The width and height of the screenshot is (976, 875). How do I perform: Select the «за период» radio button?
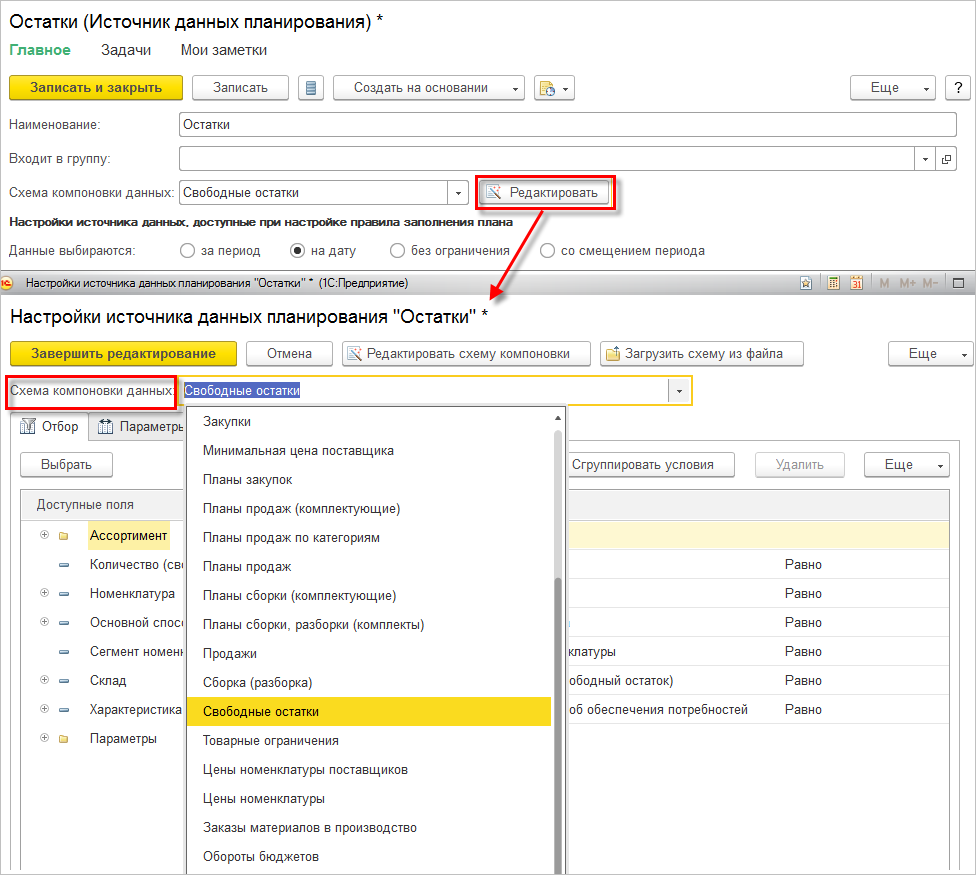click(x=187, y=251)
